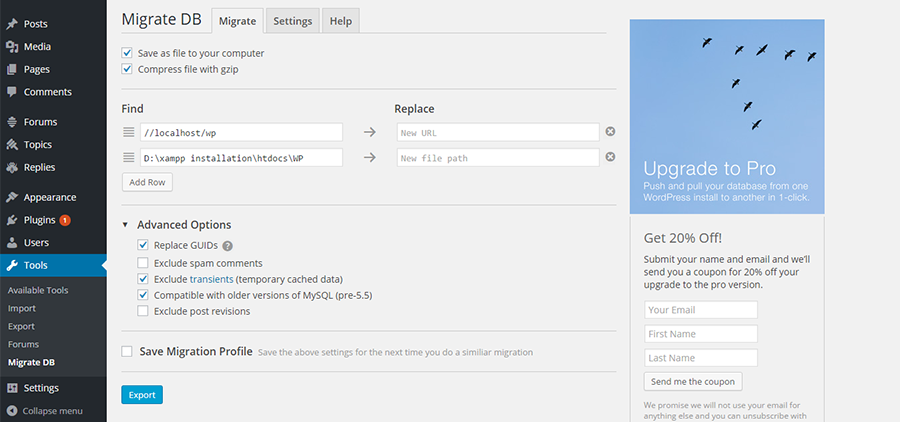This screenshot has height=422, width=900.
Task: Select Migrate DB submenu item
Action: [32, 362]
